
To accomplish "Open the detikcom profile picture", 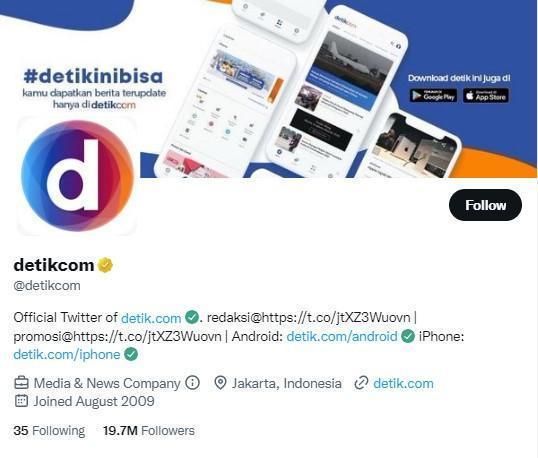I will (77, 176).
